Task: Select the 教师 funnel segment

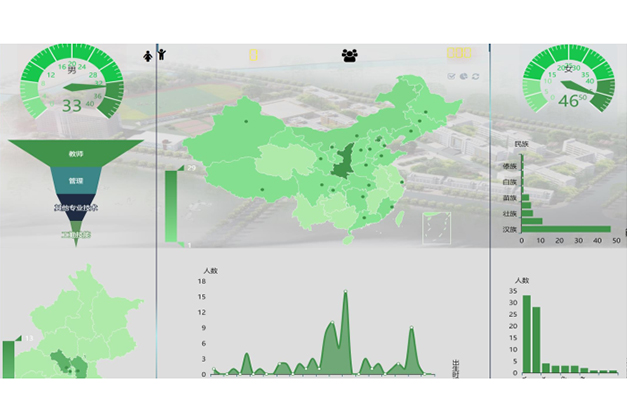Action: [76, 153]
